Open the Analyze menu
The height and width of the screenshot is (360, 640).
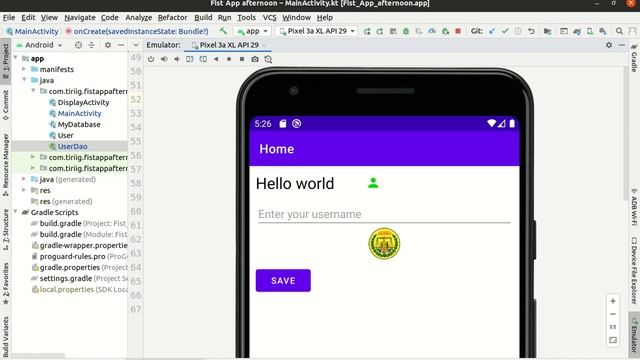click(x=138, y=18)
